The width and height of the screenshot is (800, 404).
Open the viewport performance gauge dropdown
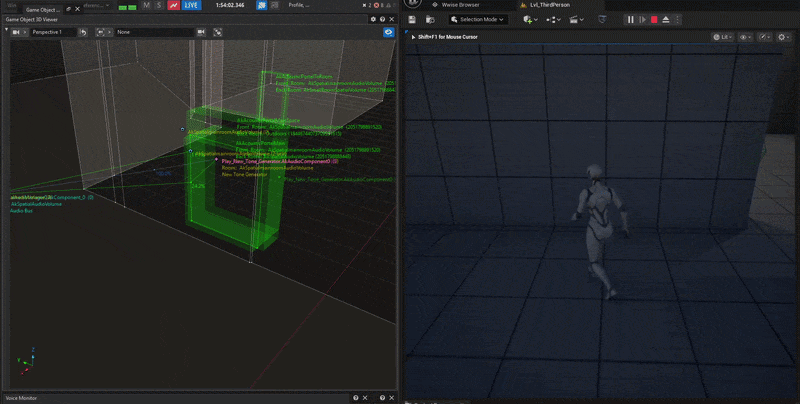pos(764,37)
